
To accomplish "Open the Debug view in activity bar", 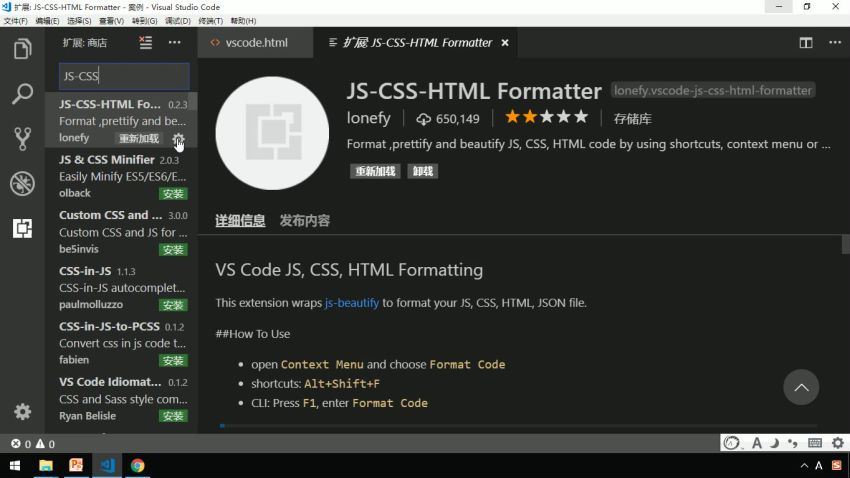I will point(22,184).
